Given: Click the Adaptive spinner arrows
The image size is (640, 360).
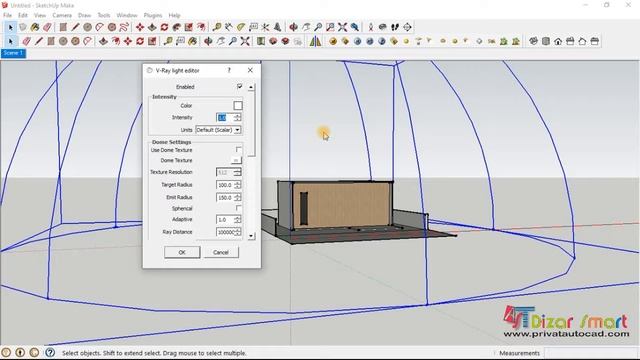Looking at the screenshot, I should click(x=238, y=220).
